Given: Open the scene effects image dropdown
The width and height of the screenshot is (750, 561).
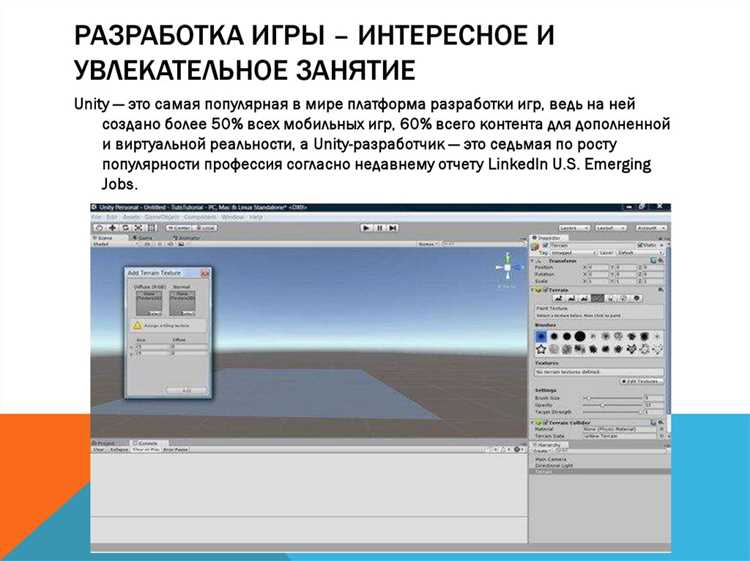Looking at the screenshot, I should coord(181,244).
